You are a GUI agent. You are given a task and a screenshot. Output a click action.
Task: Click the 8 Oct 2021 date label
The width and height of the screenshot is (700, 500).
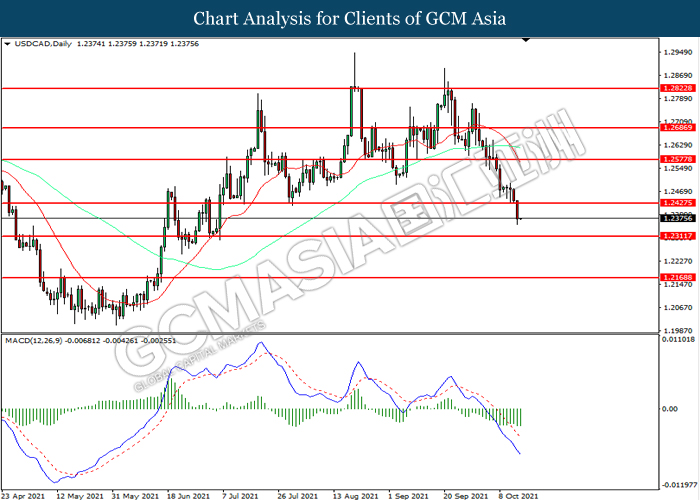[x=519, y=496]
